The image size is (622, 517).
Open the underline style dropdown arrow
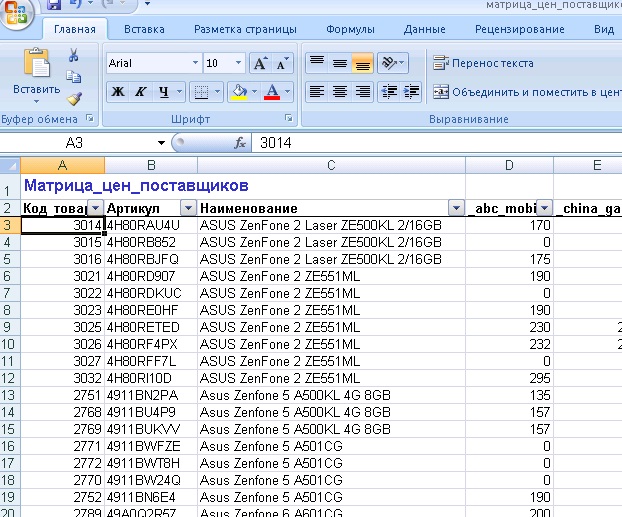[179, 92]
